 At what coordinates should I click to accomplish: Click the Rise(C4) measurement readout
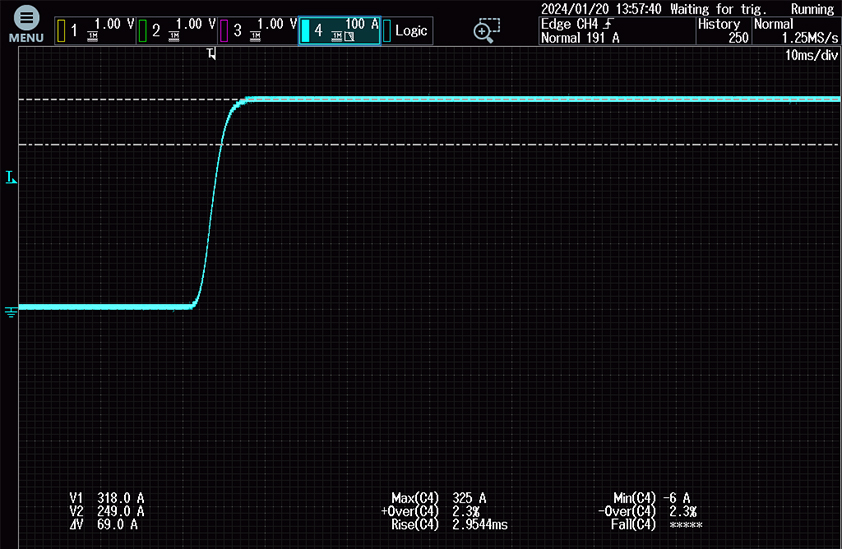[450, 524]
